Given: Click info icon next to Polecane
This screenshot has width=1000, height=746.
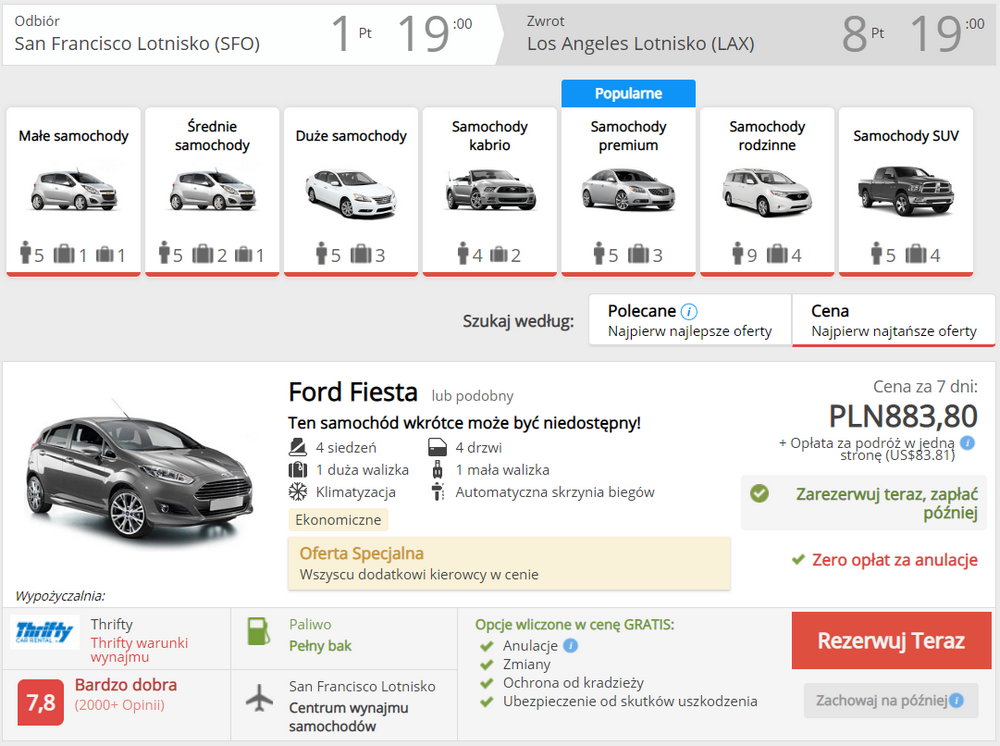Looking at the screenshot, I should point(689,311).
